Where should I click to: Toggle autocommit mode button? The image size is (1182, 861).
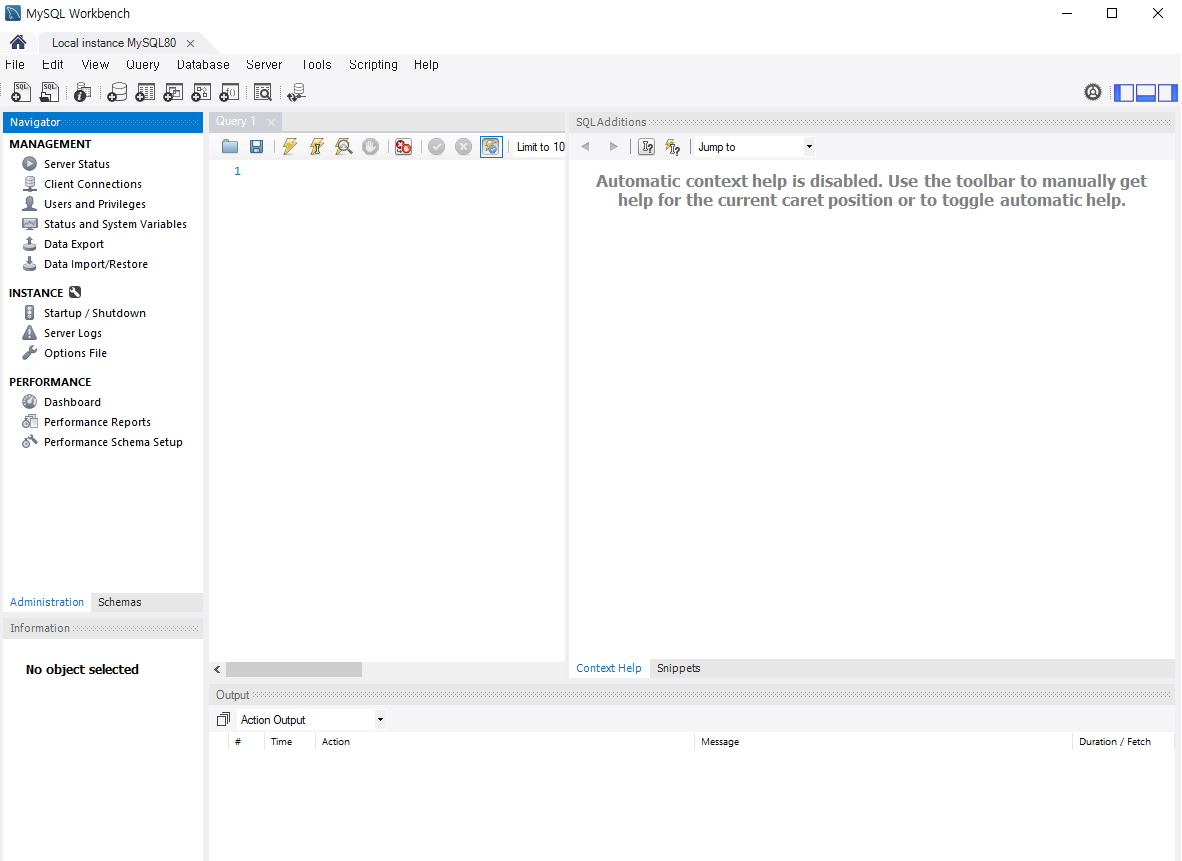point(491,146)
